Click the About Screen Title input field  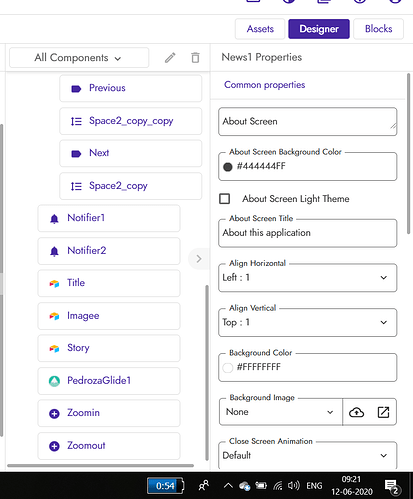pyautogui.click(x=307, y=233)
